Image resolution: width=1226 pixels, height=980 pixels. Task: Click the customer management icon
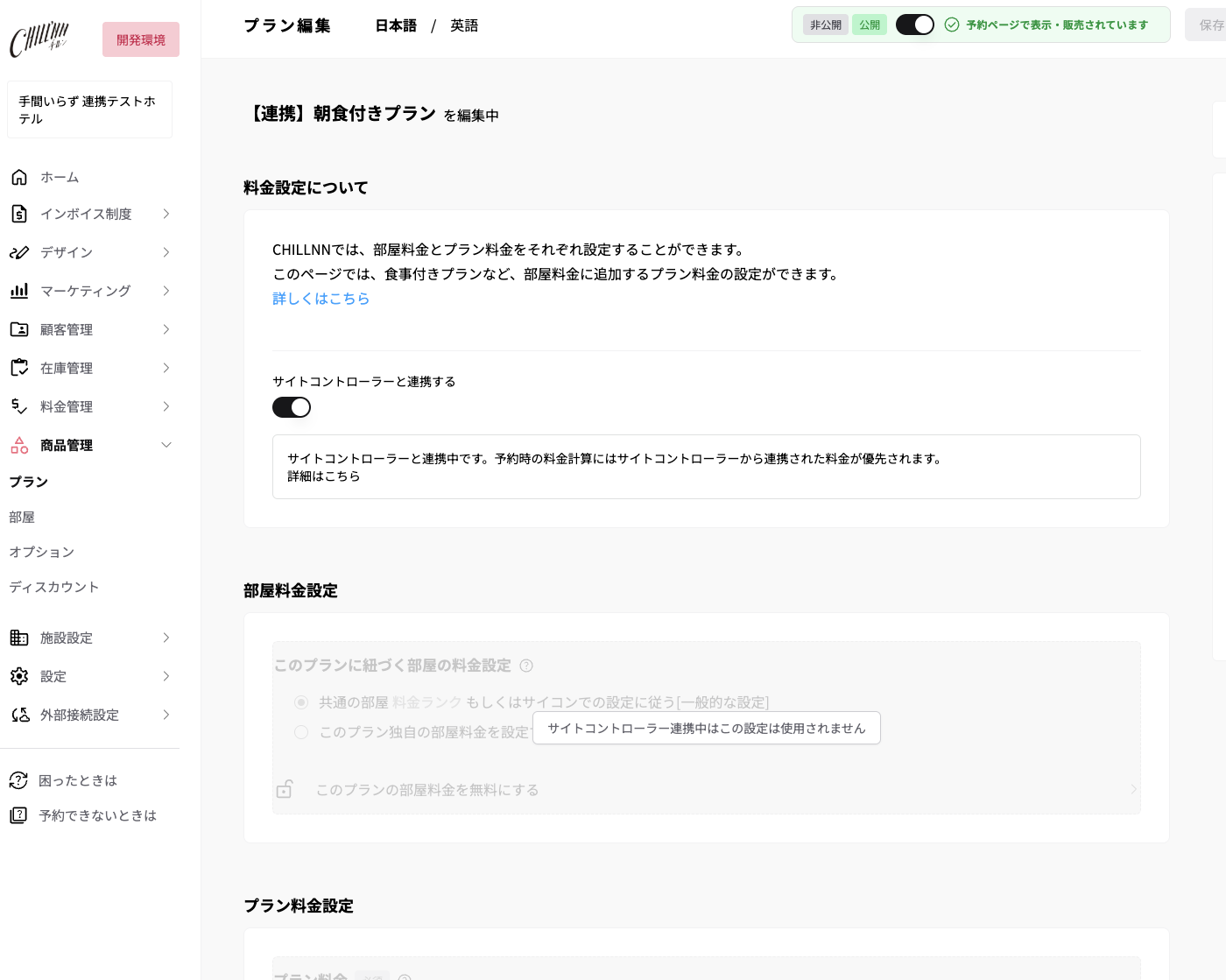pos(19,329)
